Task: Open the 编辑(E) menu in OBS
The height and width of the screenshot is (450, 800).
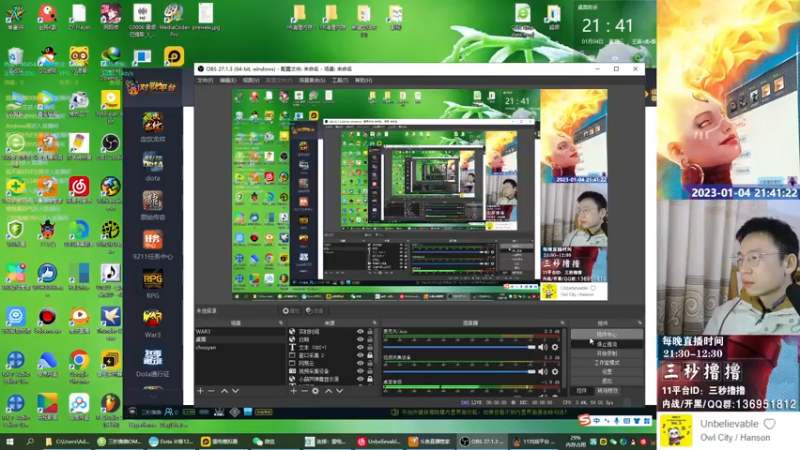Action: click(x=228, y=81)
